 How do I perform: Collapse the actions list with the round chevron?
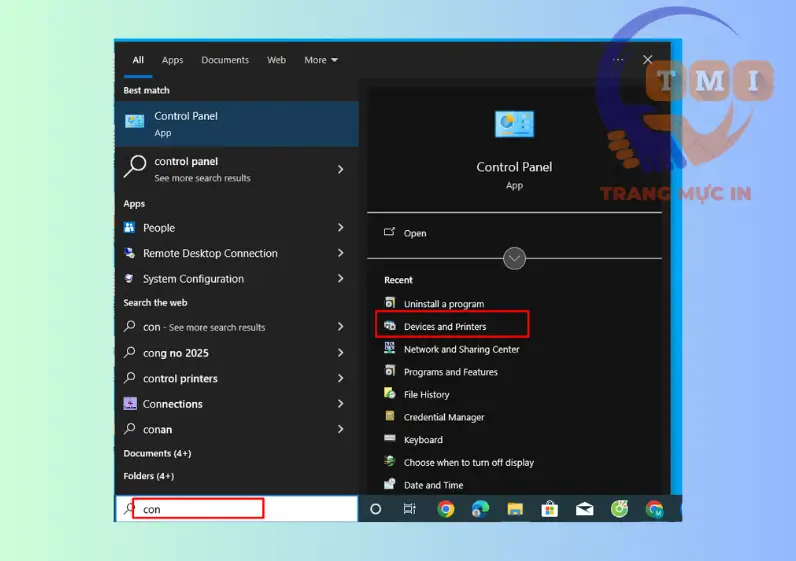[514, 258]
